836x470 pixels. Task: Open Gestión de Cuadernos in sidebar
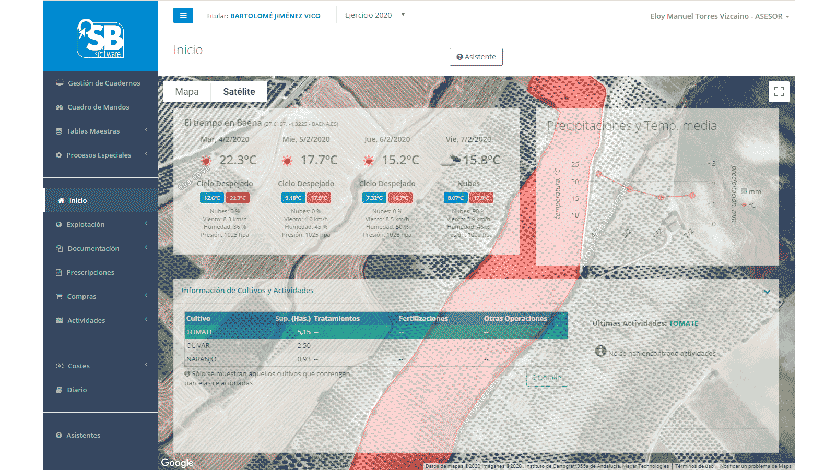(x=97, y=83)
